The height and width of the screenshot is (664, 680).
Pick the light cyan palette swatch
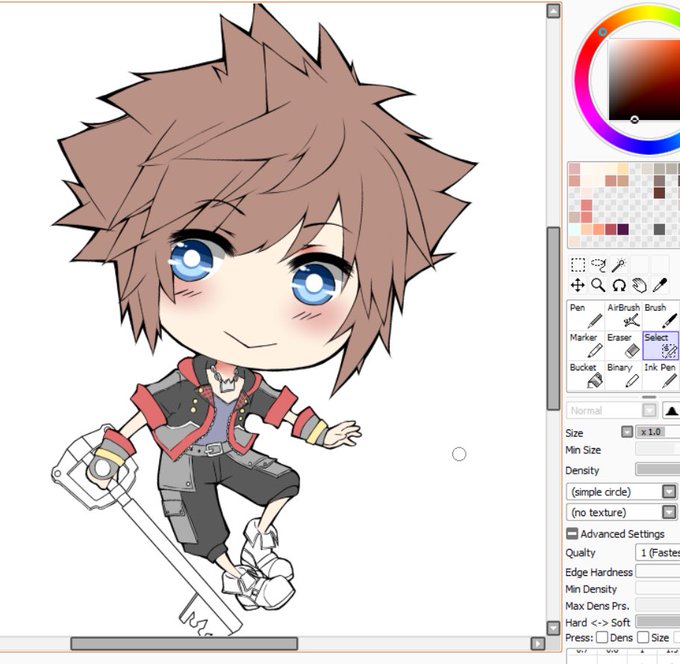click(575, 229)
